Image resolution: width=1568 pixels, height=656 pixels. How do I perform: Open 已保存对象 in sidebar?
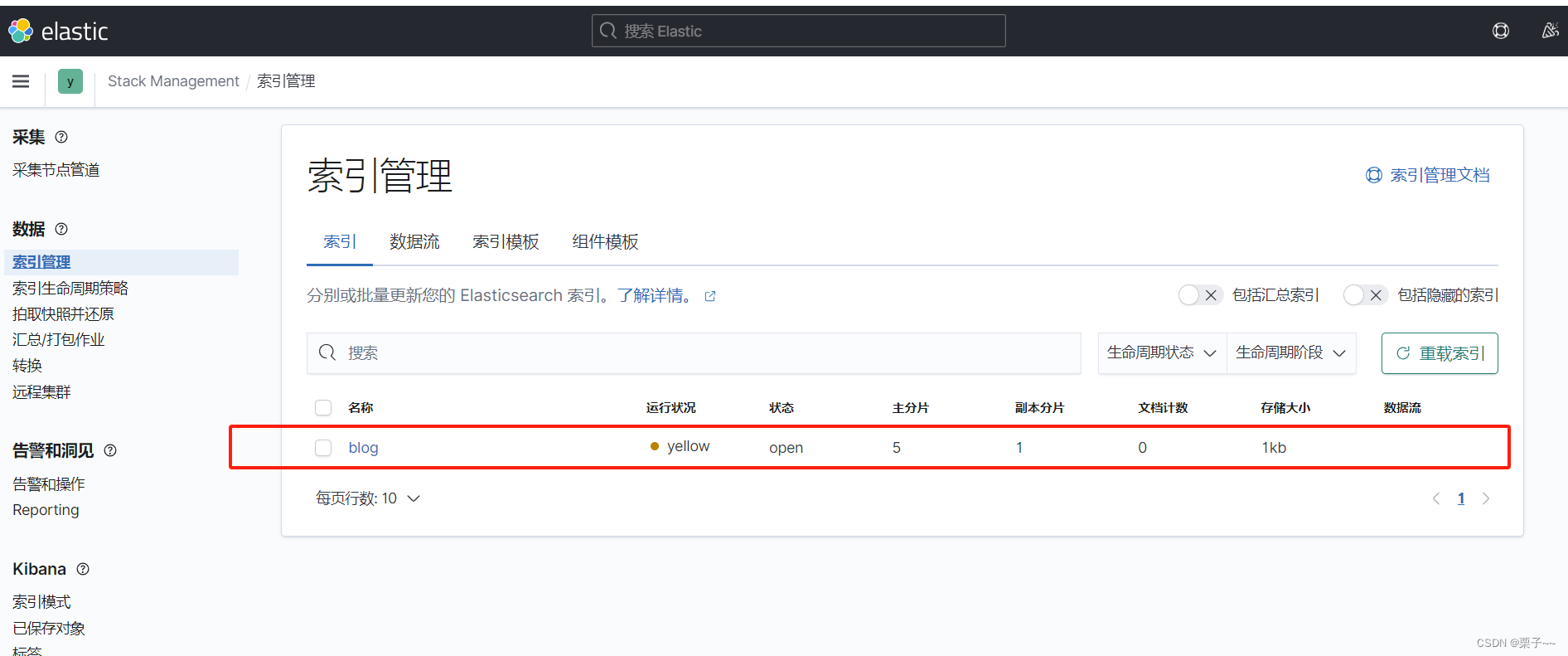coord(49,629)
